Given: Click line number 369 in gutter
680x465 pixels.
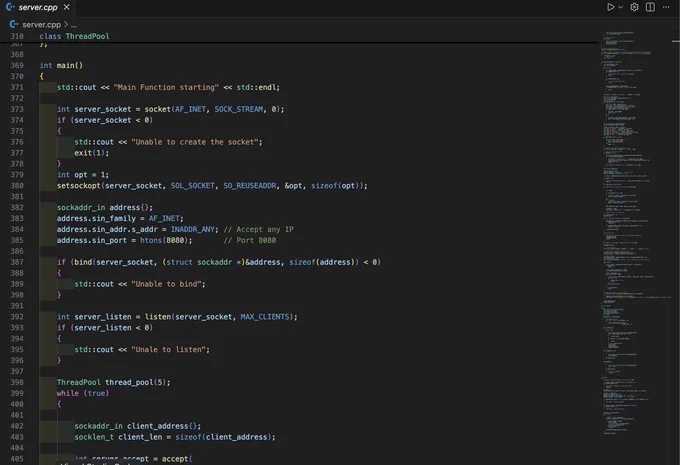Looking at the screenshot, I should (x=17, y=65).
